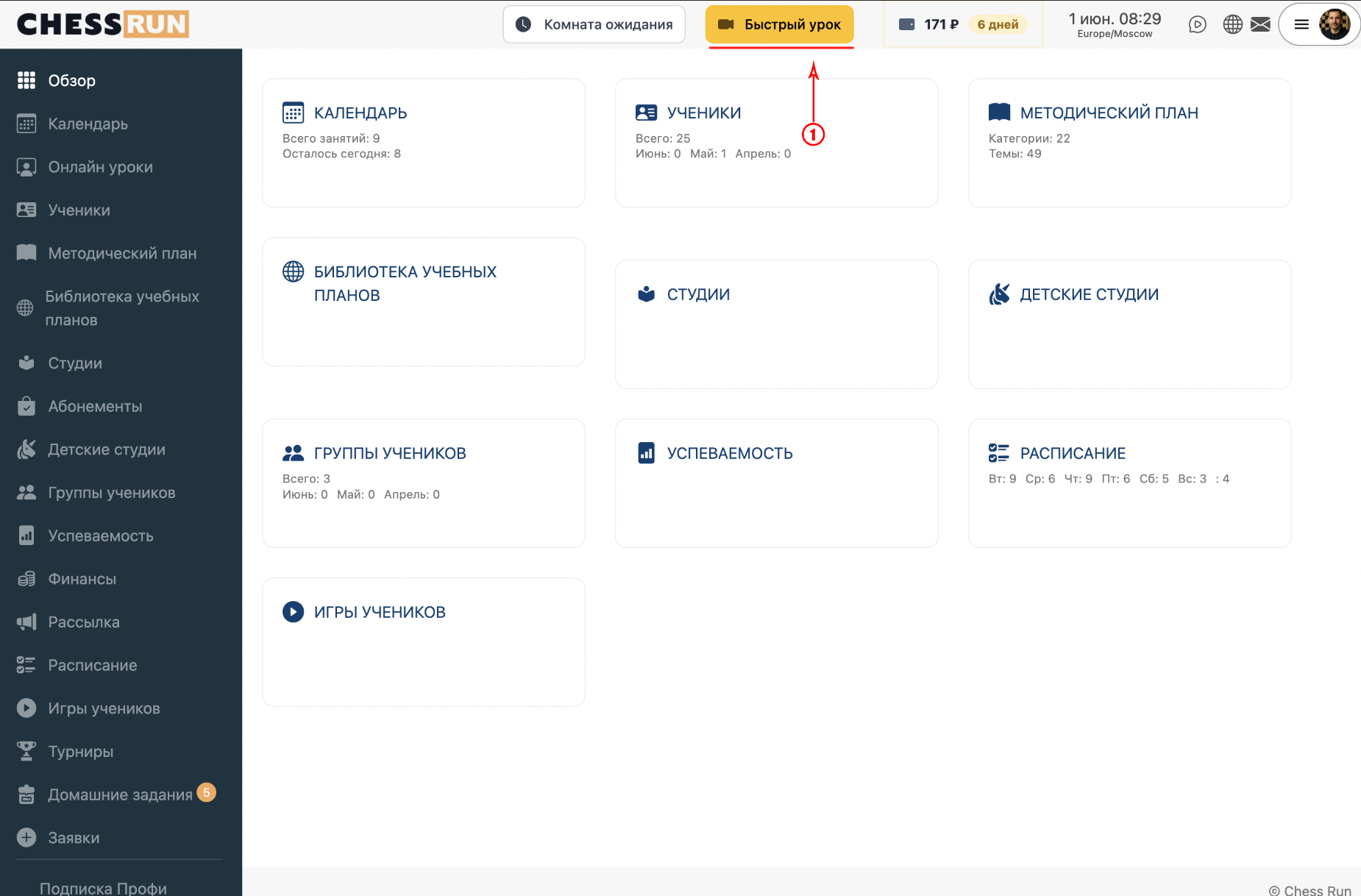Select Турниры trophy item in sidebar
This screenshot has height=896, width=1361.
121,751
